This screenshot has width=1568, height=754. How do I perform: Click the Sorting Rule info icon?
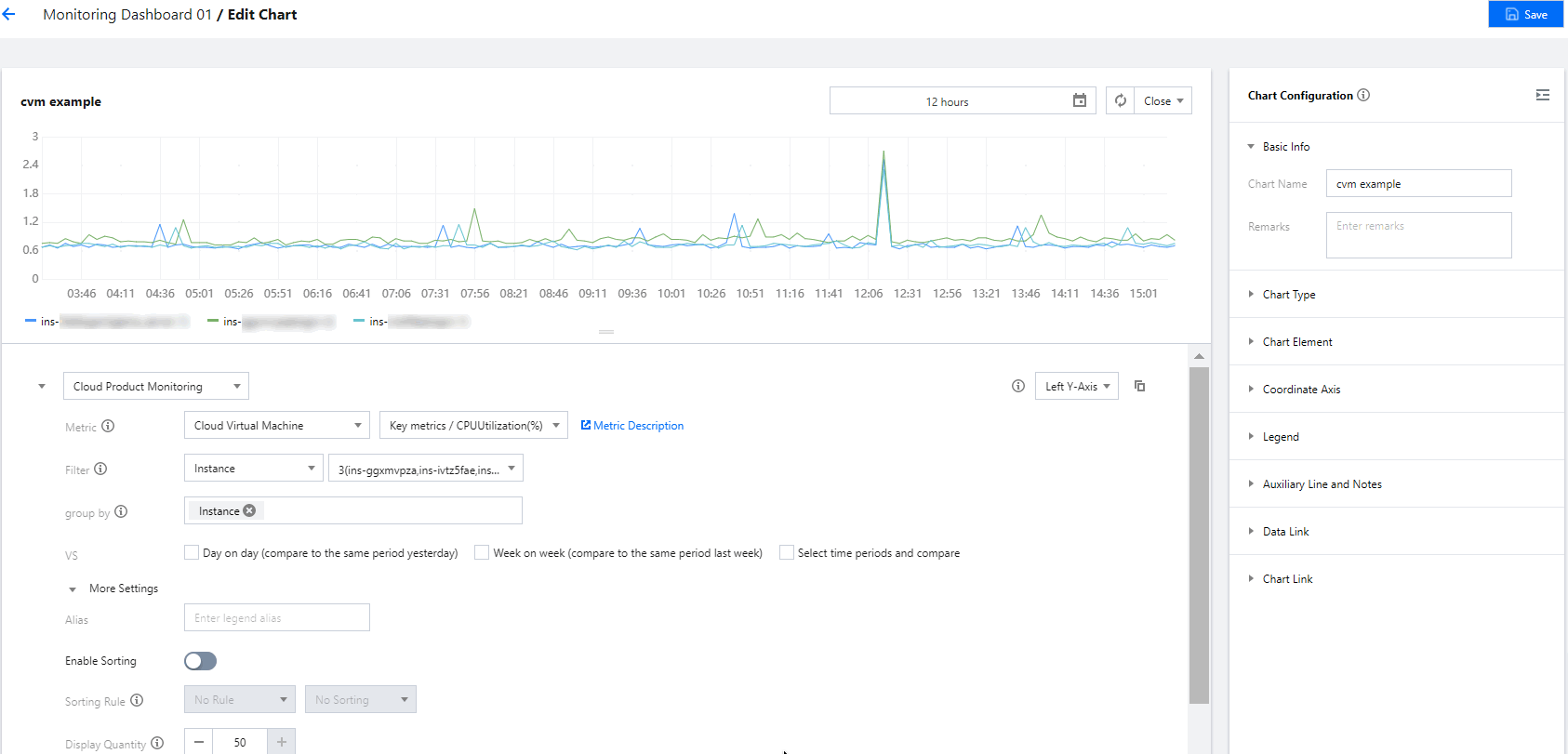coord(137,700)
